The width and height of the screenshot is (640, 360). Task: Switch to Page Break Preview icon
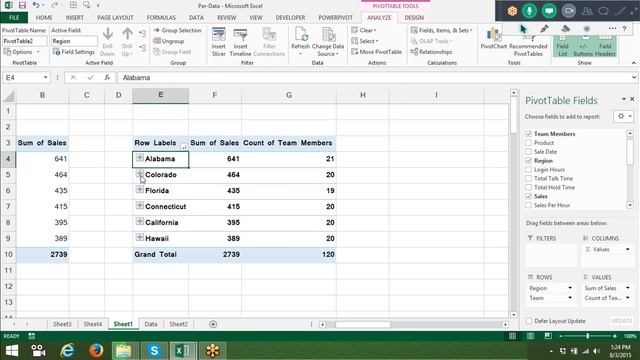(548, 336)
